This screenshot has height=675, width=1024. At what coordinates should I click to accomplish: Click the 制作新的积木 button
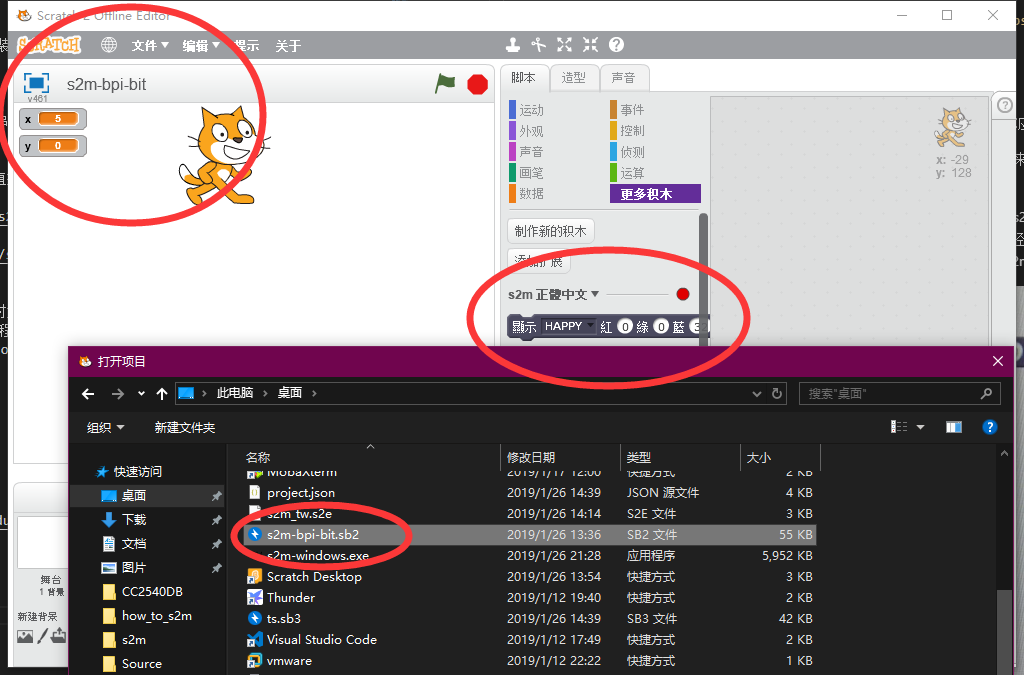[550, 231]
